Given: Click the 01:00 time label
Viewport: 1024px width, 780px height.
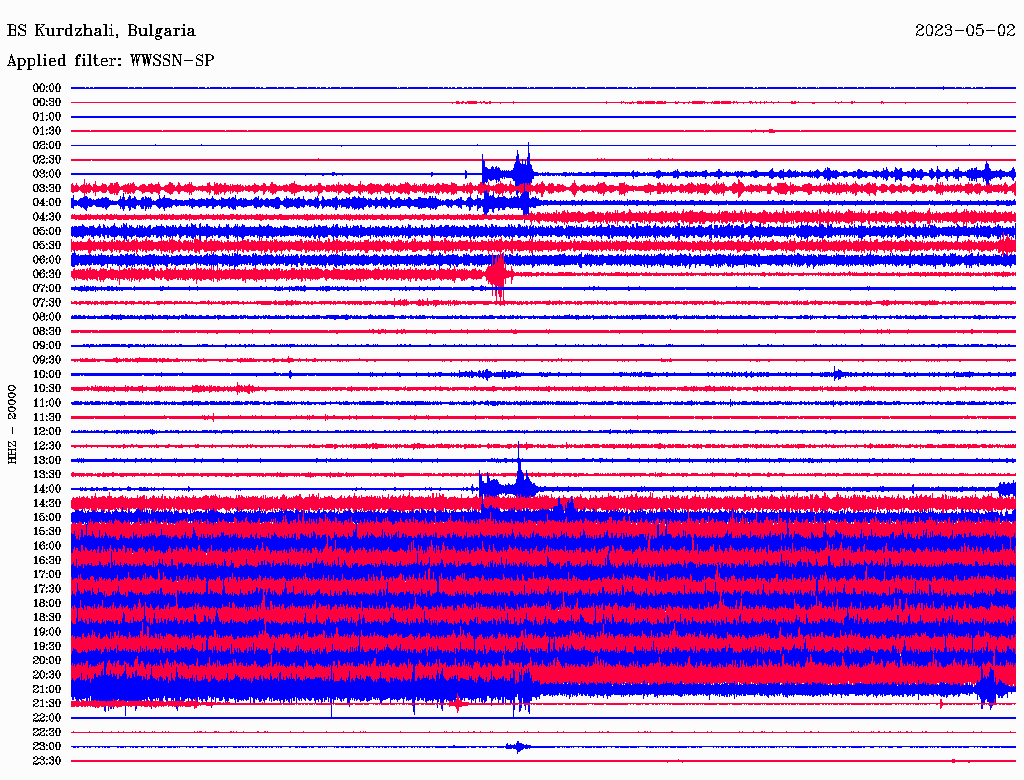Looking at the screenshot, I should click(x=47, y=116).
